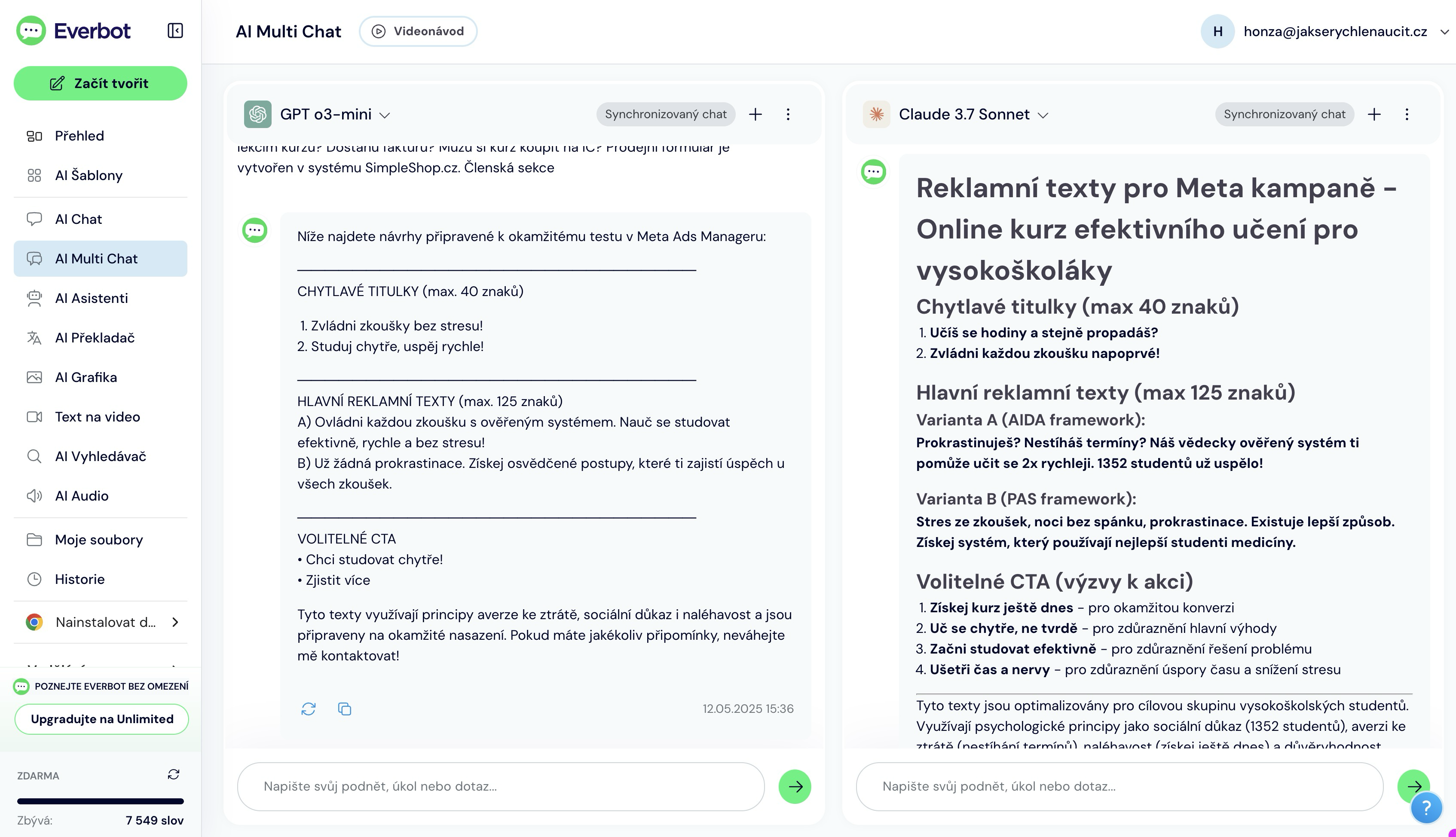Select AI Multi Chat menu item
Viewport: 1456px width, 837px height.
(x=101, y=259)
